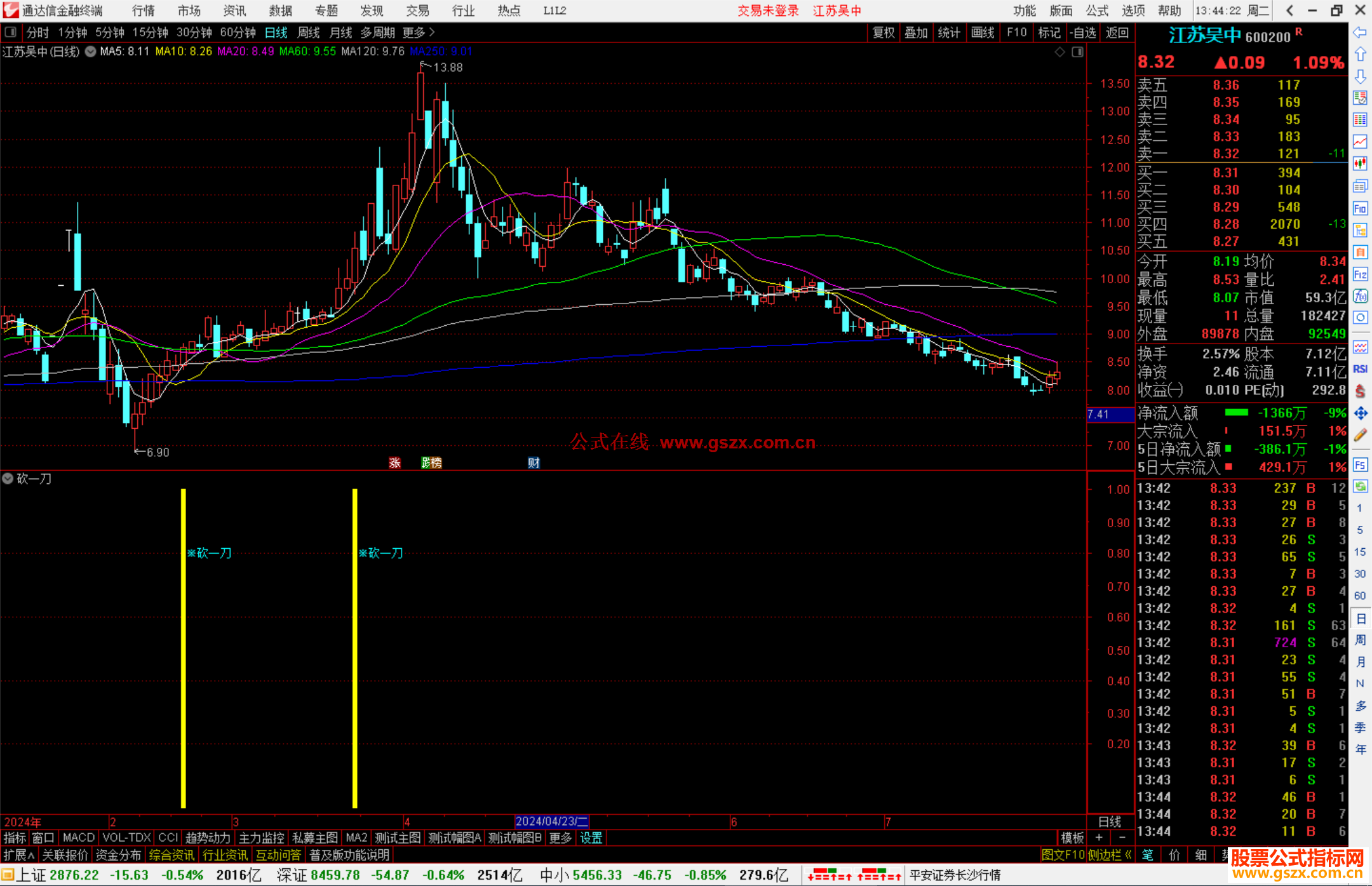Viewport: 1372px width, 886px height.
Task: Toggle the MA indicator circle next to 江苏吴中(日线)
Action: (91, 51)
